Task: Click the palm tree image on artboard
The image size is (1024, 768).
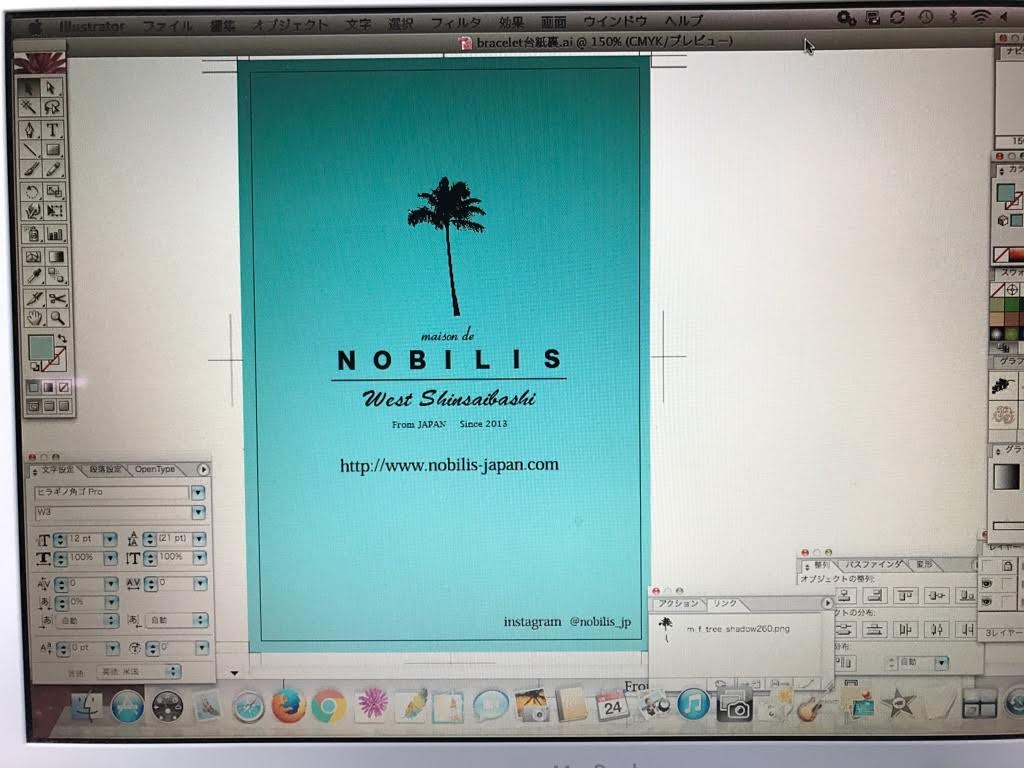Action: click(x=449, y=245)
